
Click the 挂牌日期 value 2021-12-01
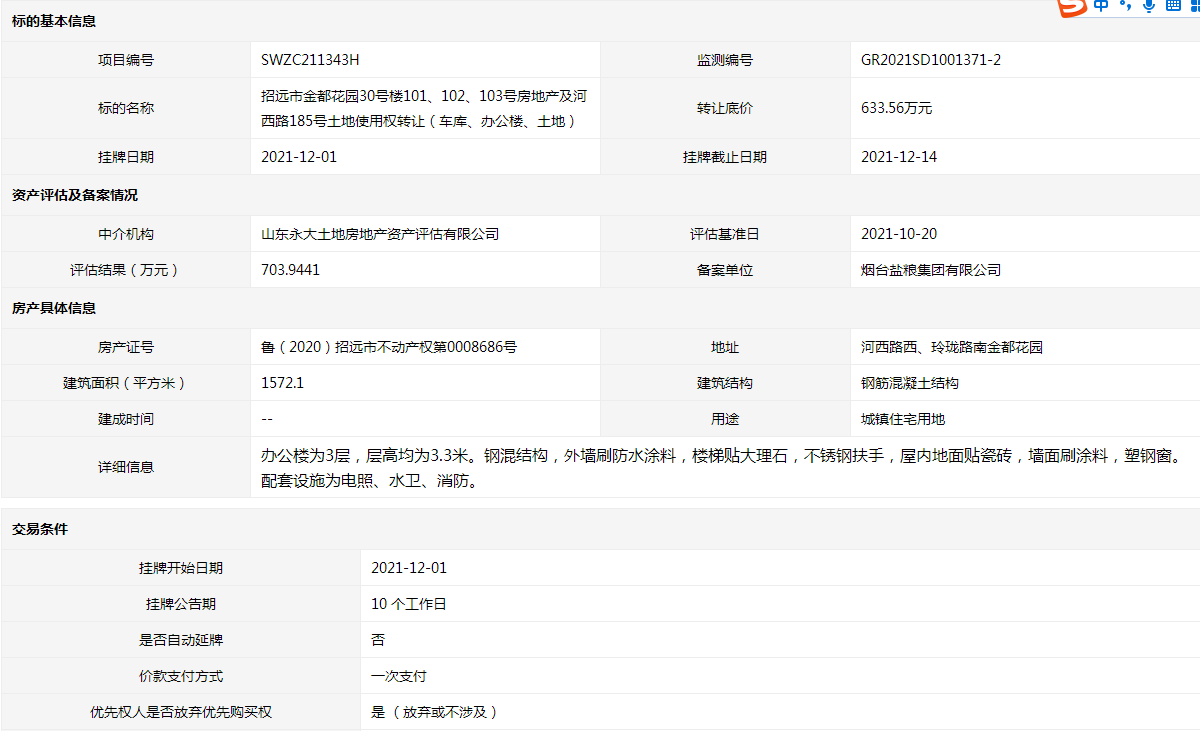(x=299, y=157)
